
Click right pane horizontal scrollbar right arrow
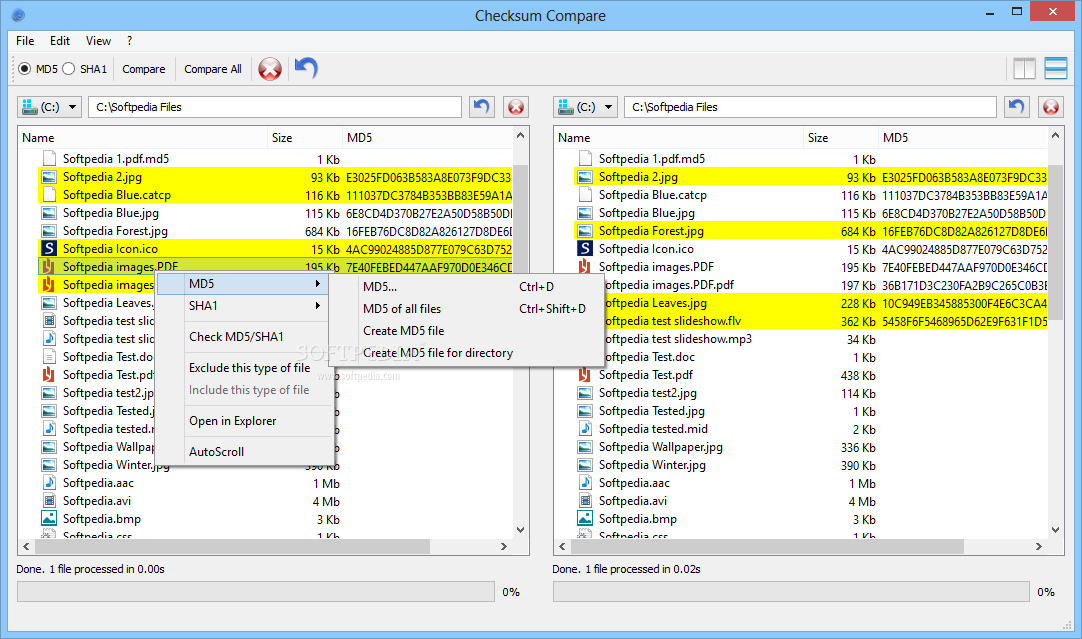pyautogui.click(x=1039, y=547)
